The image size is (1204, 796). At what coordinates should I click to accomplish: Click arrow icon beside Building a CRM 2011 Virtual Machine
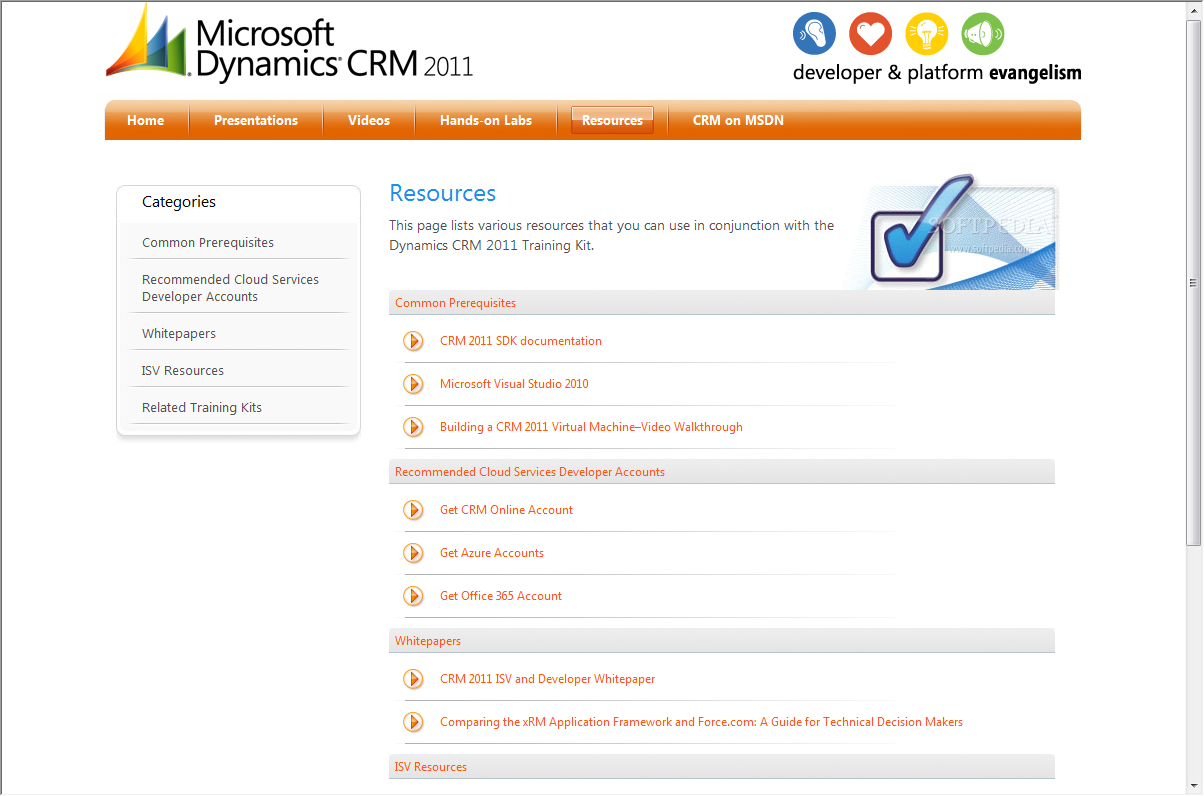tap(413, 427)
